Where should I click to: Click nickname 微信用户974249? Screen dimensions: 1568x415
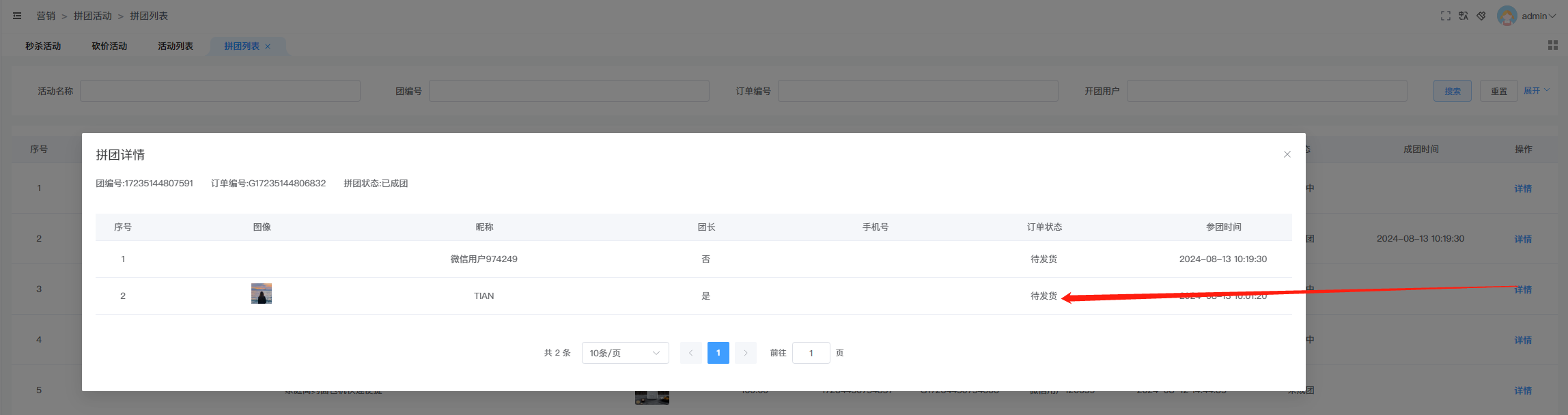(x=484, y=259)
